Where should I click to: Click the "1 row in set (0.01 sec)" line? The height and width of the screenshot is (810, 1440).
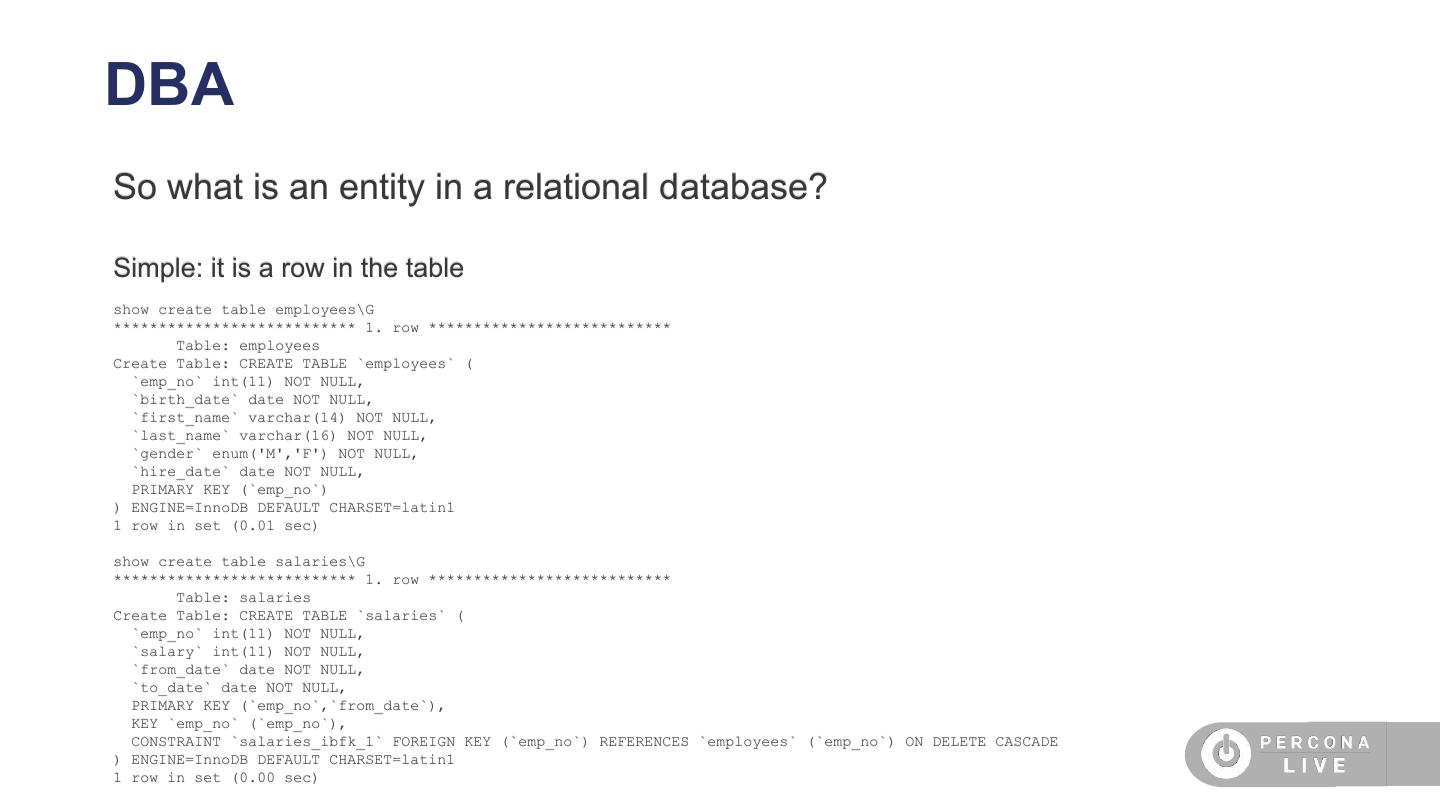pyautogui.click(x=215, y=526)
